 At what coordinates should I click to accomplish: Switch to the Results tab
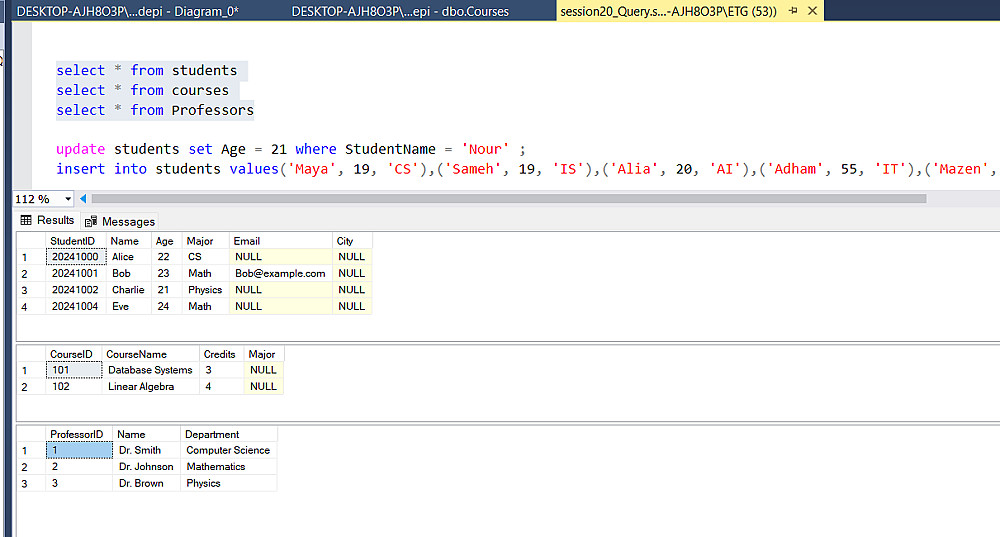pos(47,221)
